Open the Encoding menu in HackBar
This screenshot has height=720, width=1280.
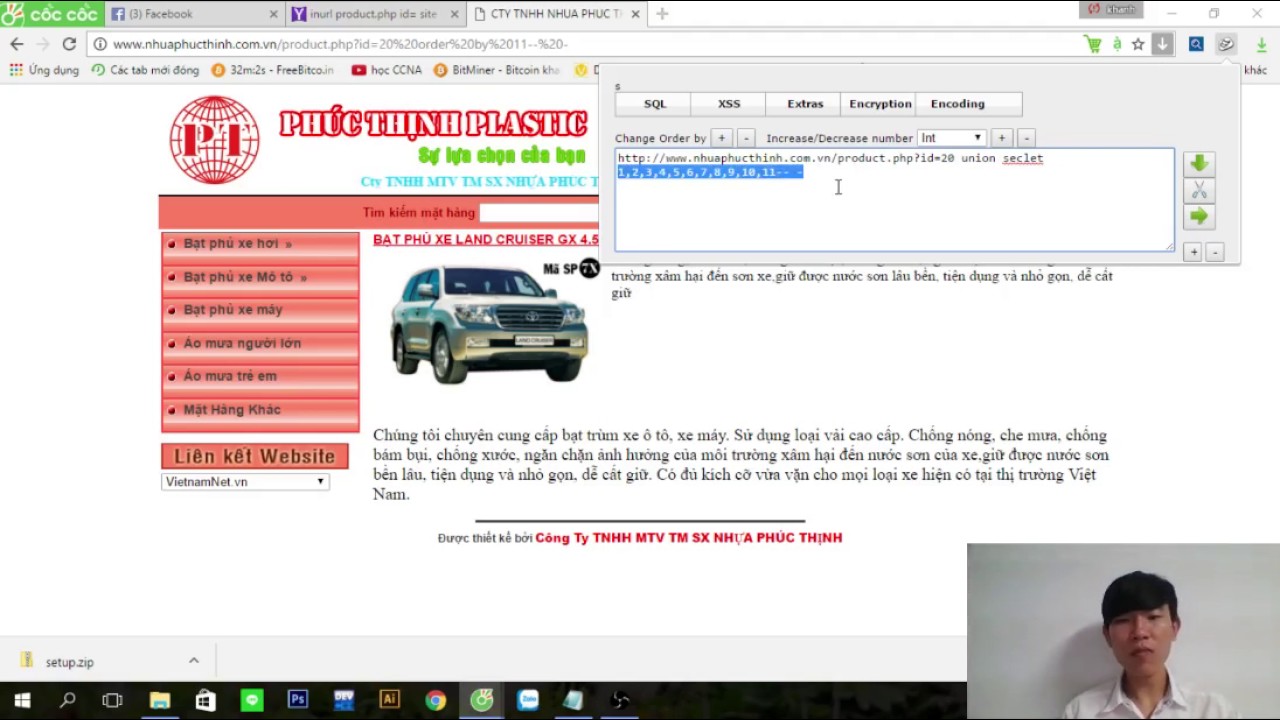click(x=958, y=104)
